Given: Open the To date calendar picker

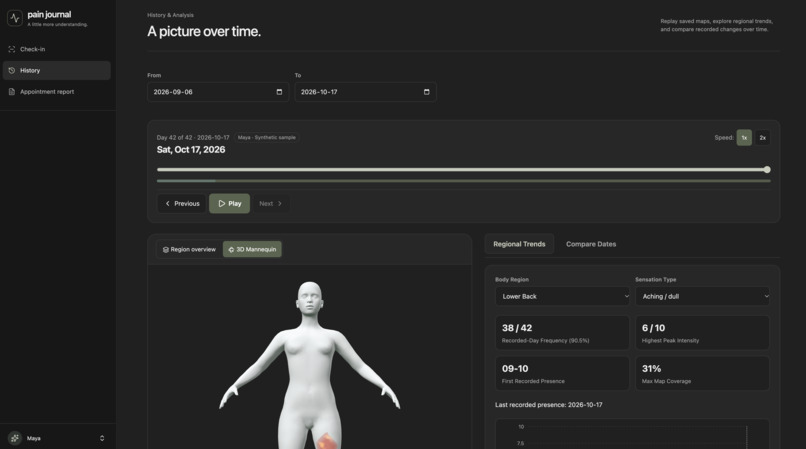Looking at the screenshot, I should coord(426,92).
